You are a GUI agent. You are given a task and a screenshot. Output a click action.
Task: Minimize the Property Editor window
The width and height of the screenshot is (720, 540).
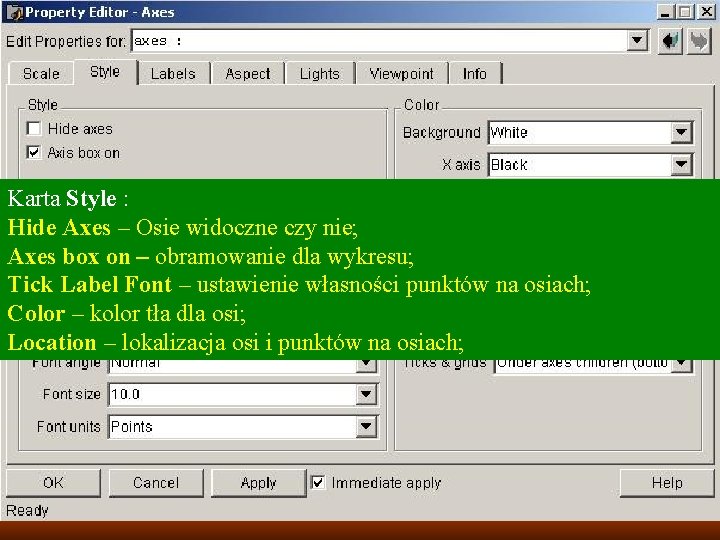(664, 11)
